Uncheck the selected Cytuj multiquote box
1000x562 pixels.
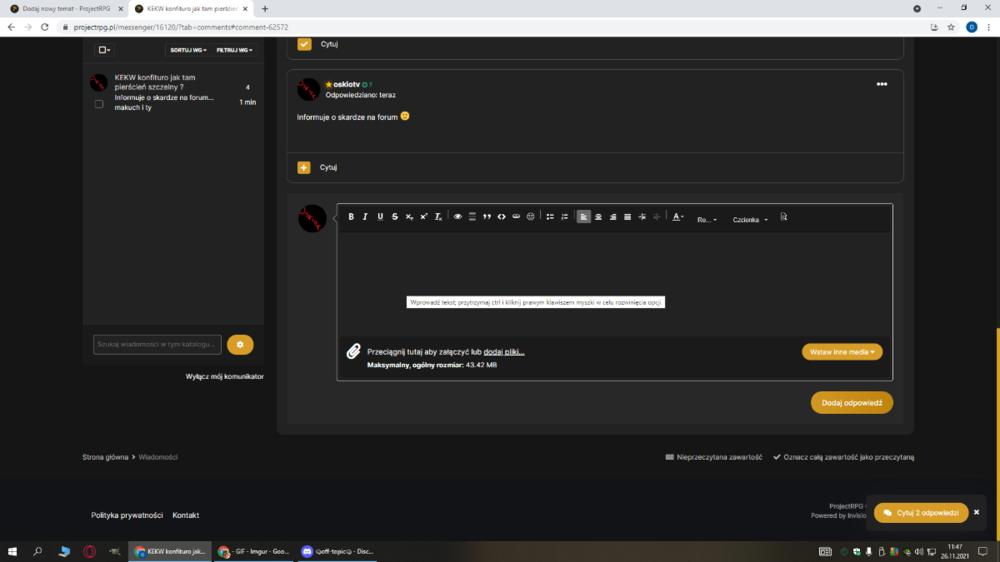pyautogui.click(x=304, y=44)
